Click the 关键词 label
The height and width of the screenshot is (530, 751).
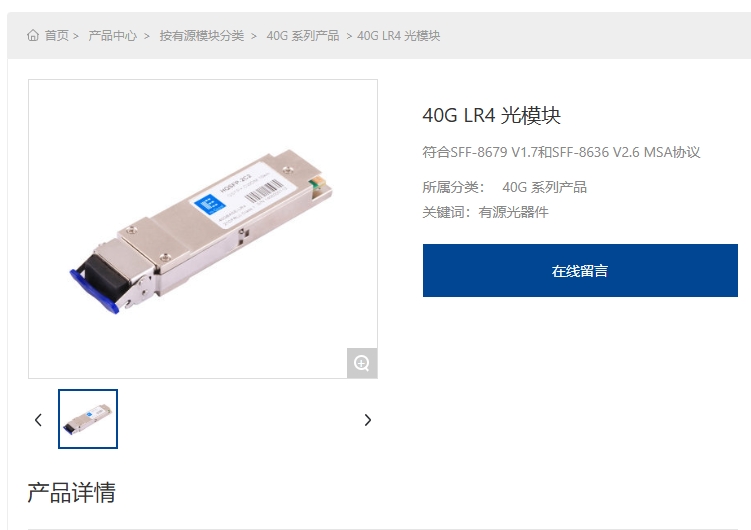click(x=449, y=212)
